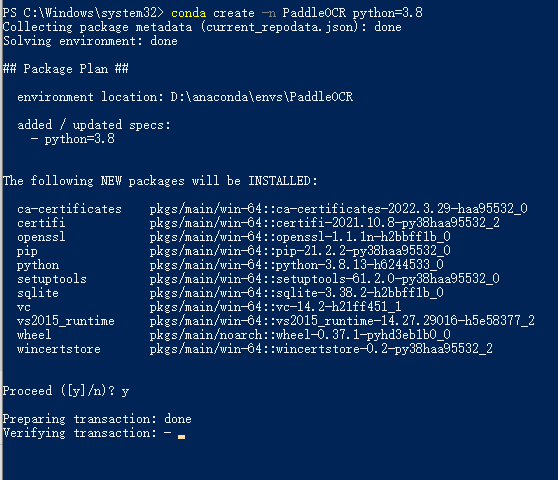Image resolution: width=558 pixels, height=480 pixels.
Task: Click the wincertstore package name
Action: (59, 349)
